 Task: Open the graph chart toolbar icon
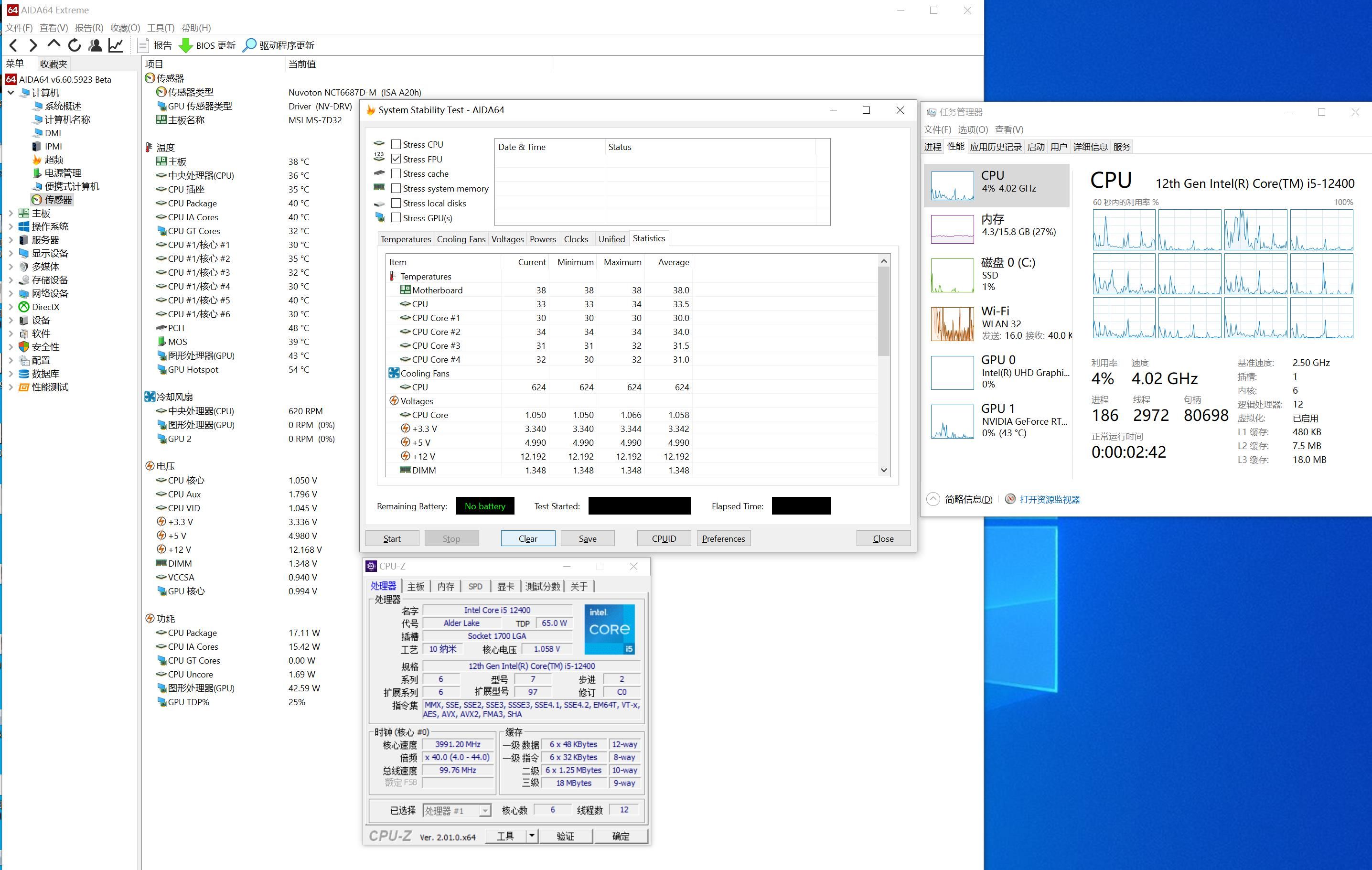tap(116, 45)
